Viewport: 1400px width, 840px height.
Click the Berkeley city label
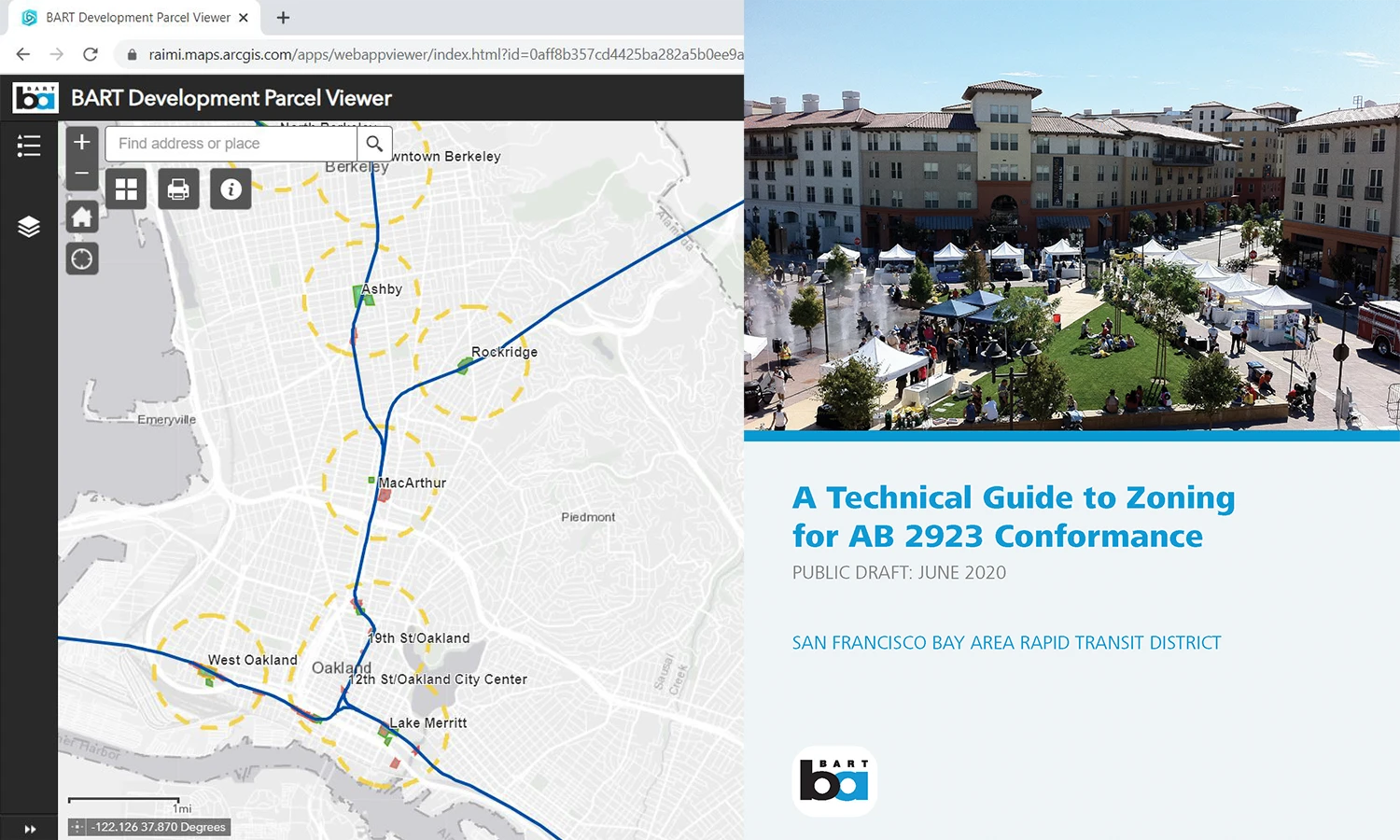point(357,167)
